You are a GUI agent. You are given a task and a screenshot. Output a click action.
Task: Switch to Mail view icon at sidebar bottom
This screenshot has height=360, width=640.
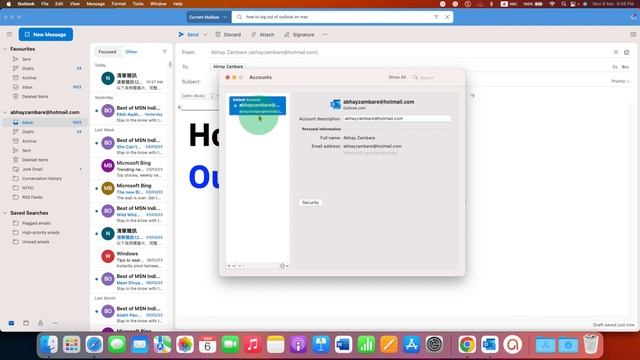point(11,323)
